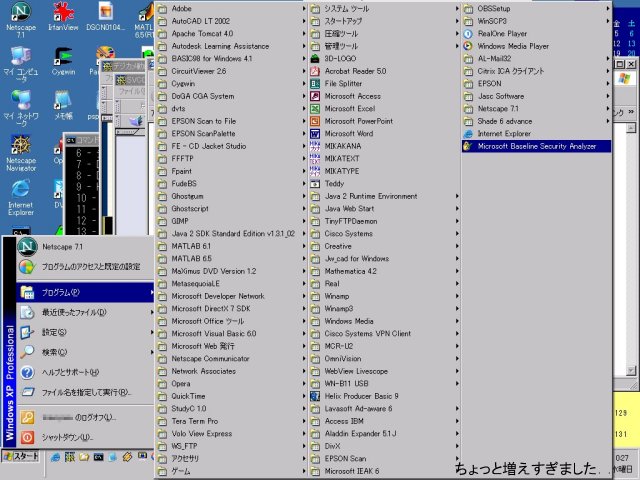Expand the システム ツール submenu
Viewport: 640px width, 480px height.
(383, 9)
